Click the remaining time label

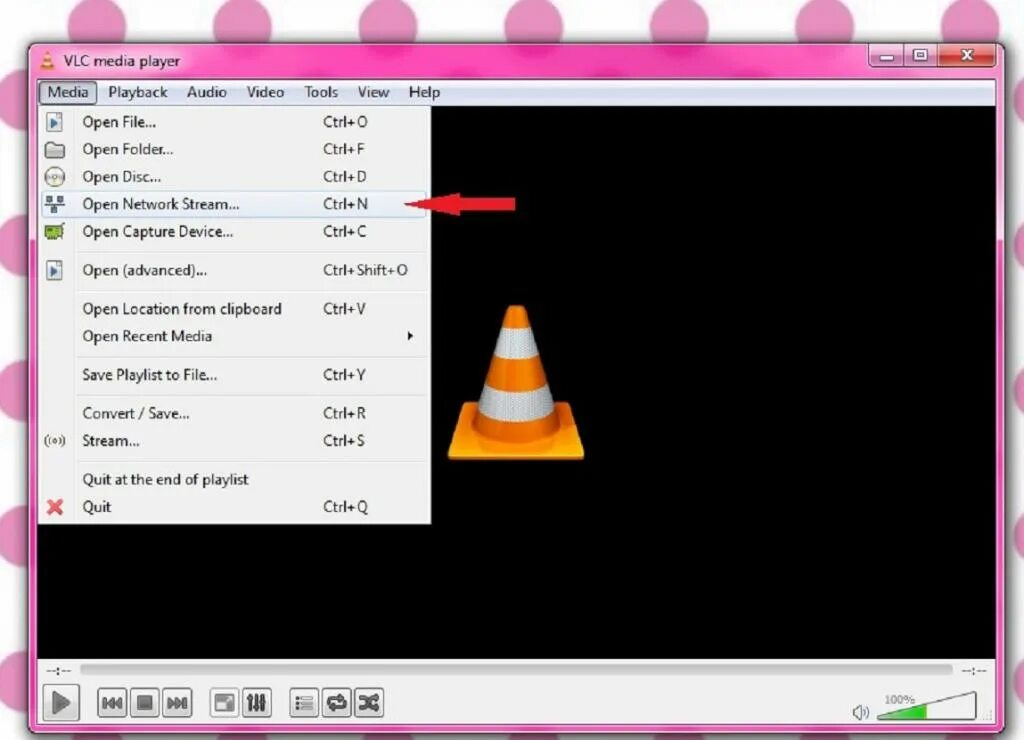pos(974,671)
